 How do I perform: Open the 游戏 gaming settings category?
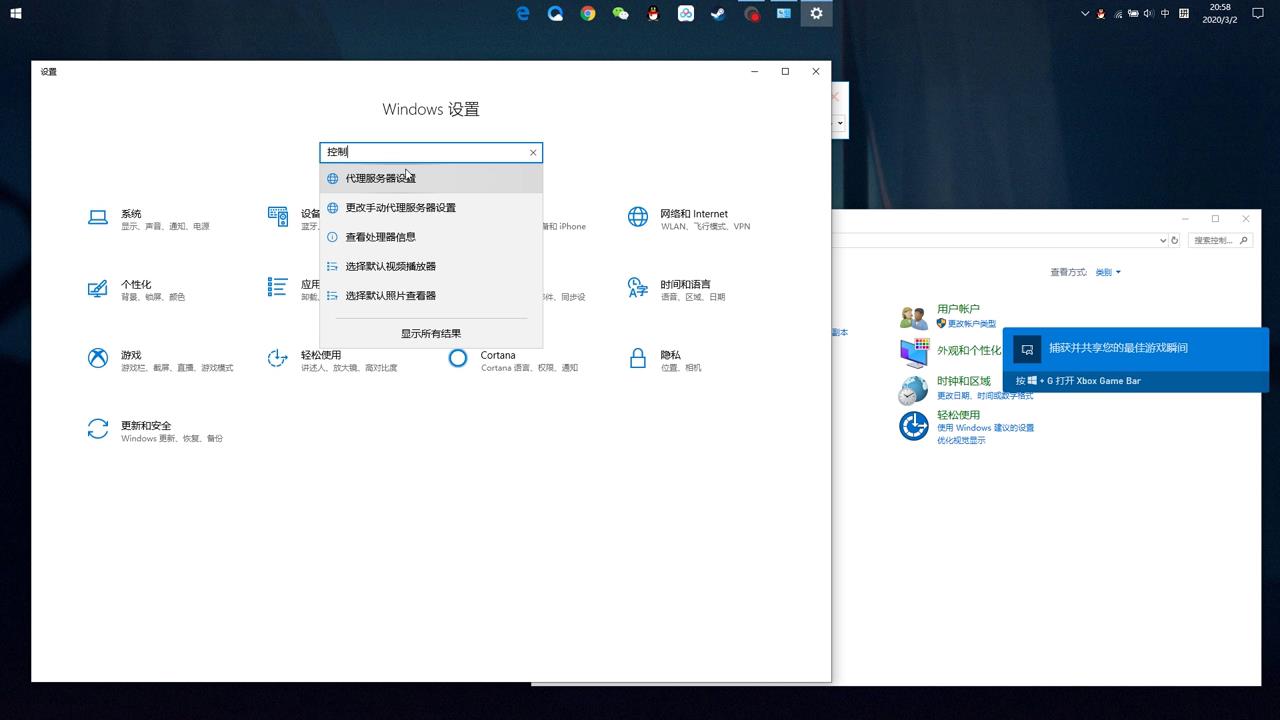tap(160, 360)
